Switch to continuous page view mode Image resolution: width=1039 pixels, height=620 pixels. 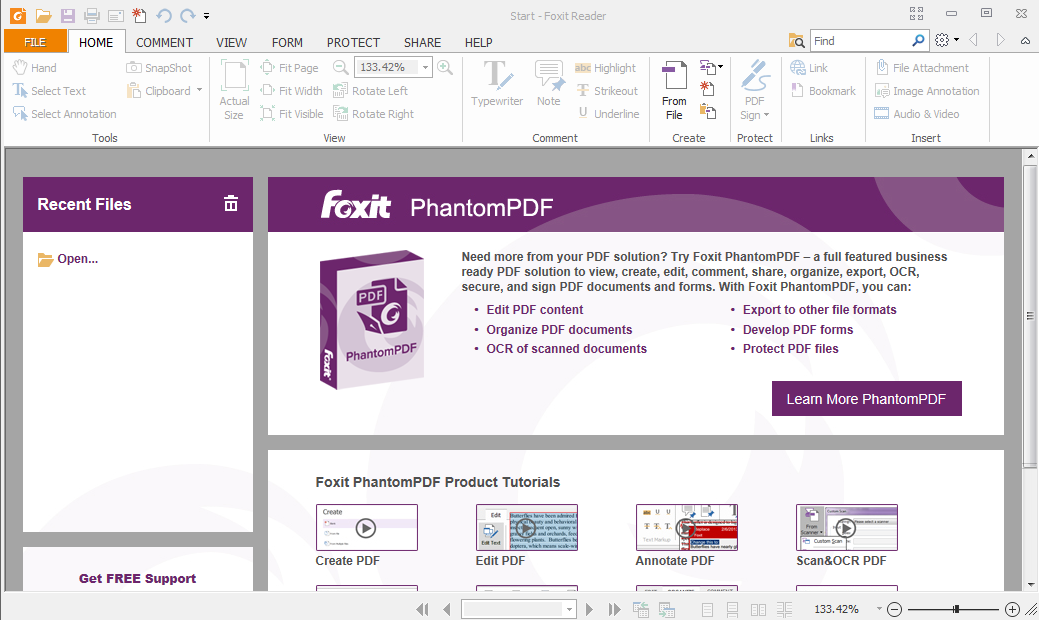point(732,608)
